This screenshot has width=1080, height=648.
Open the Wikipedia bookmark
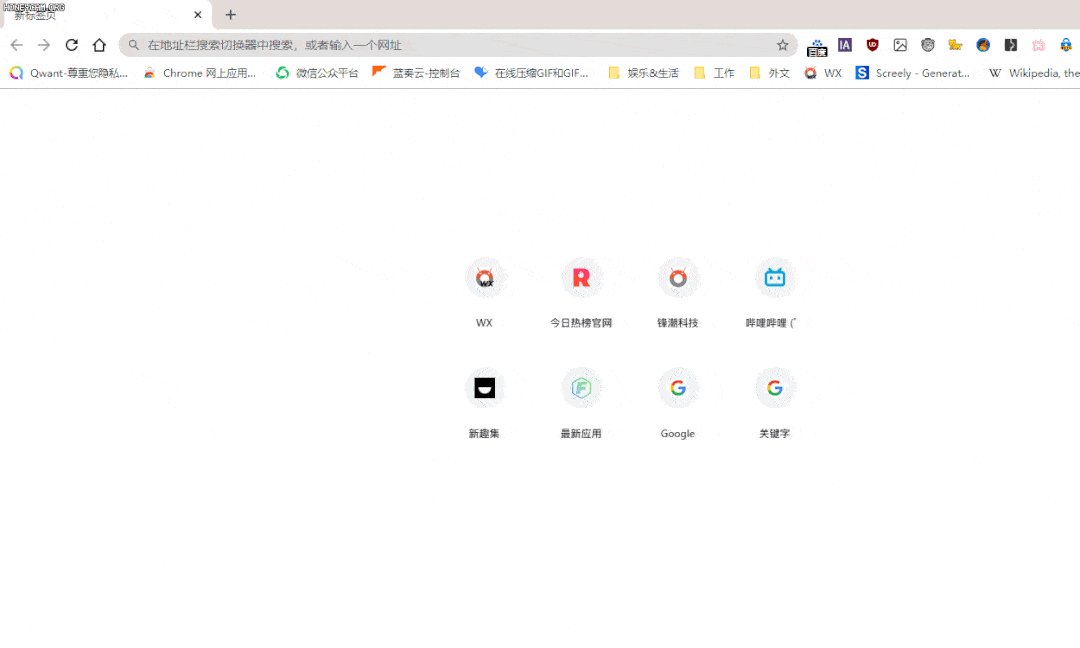pos(1034,73)
